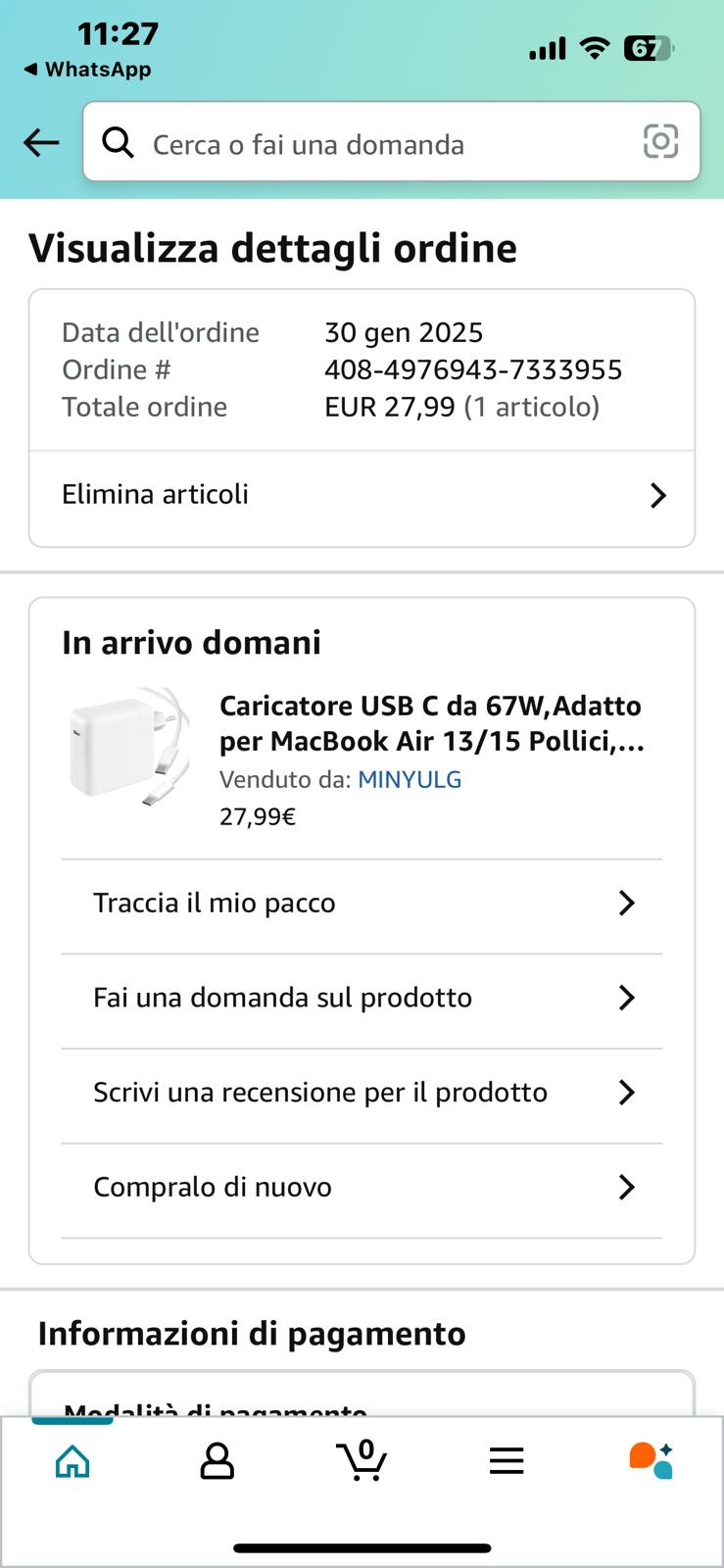The image size is (724, 1568).
Task: Open camera lens scan icon
Action: click(660, 142)
